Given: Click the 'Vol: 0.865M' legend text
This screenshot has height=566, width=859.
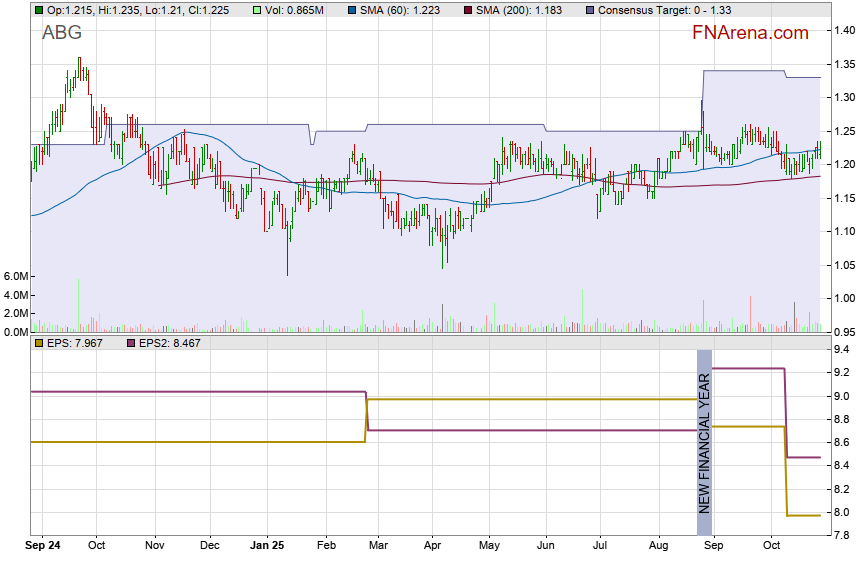Looking at the screenshot, I should 270,10.
